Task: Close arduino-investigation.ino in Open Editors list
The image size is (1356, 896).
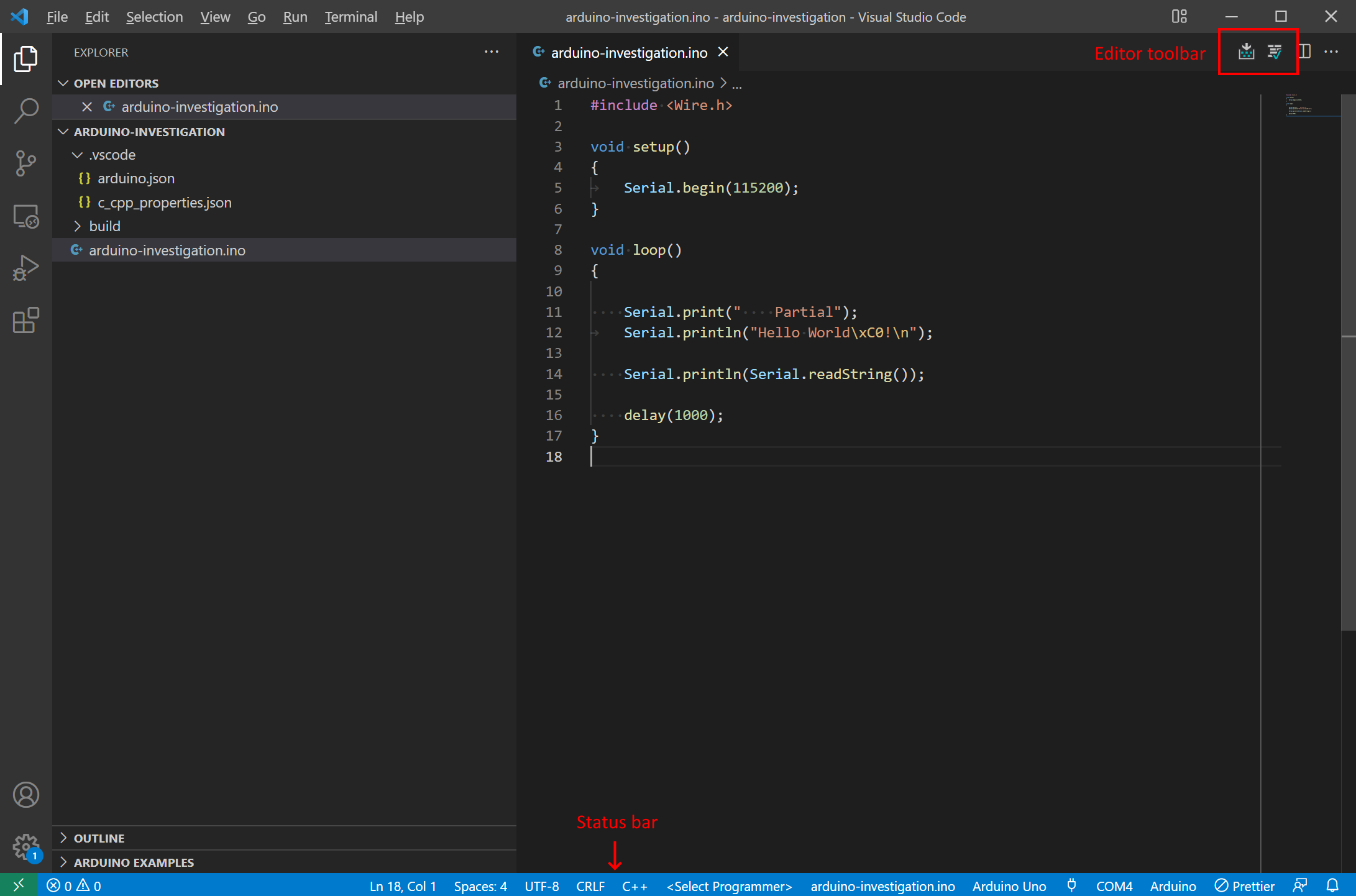Action: [x=87, y=107]
